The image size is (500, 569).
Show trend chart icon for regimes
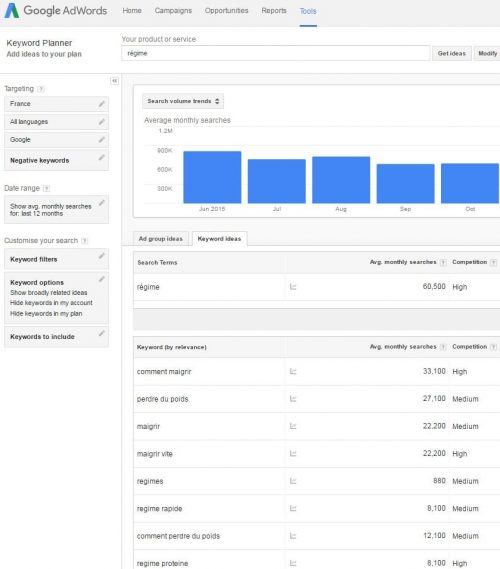click(x=293, y=481)
